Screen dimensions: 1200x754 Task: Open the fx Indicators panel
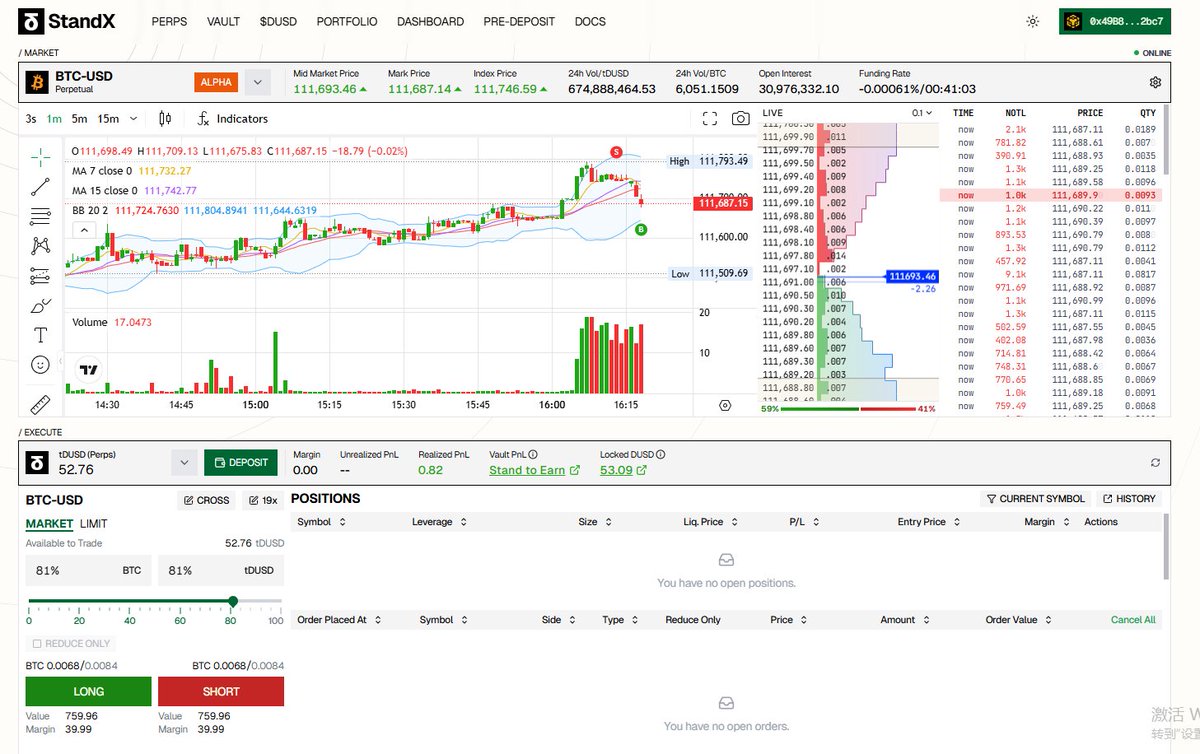(x=232, y=118)
